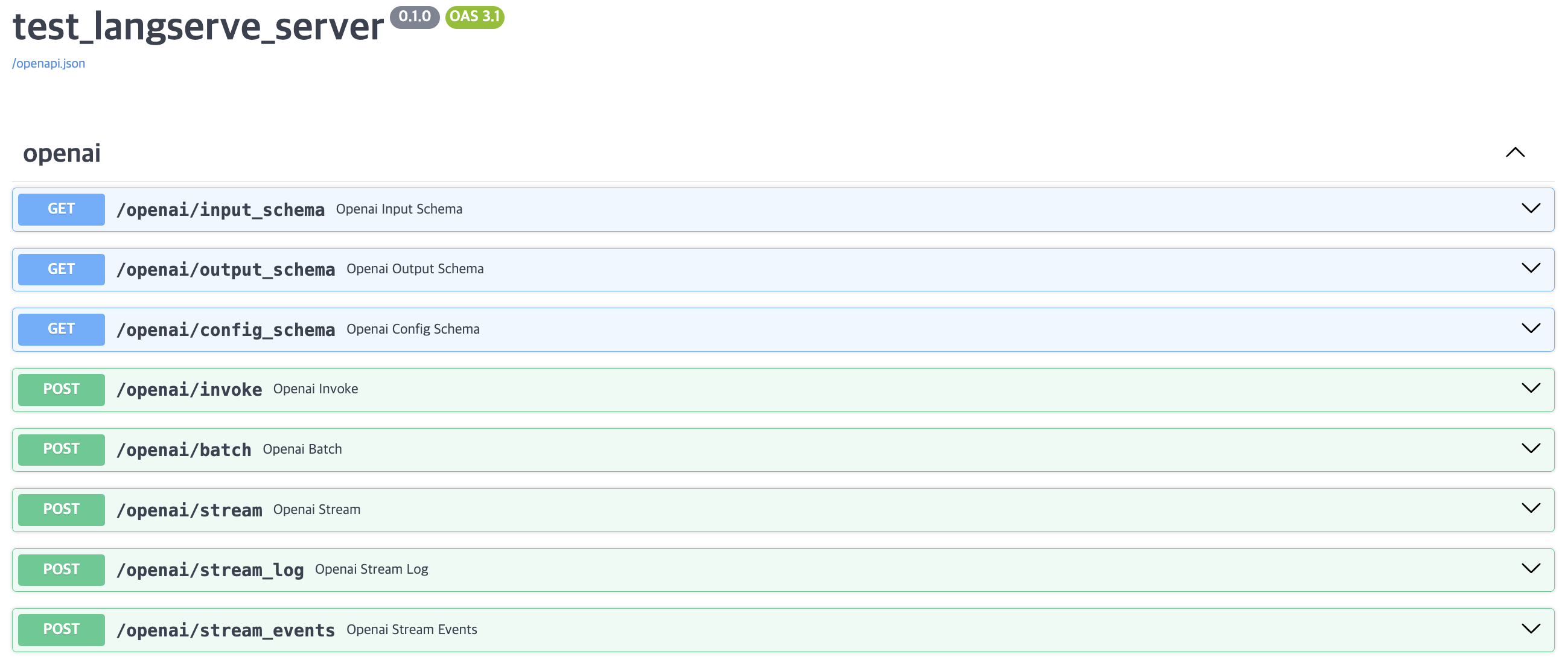Collapse the openai section with up chevron
This screenshot has height=666, width=1568.
click(1514, 153)
